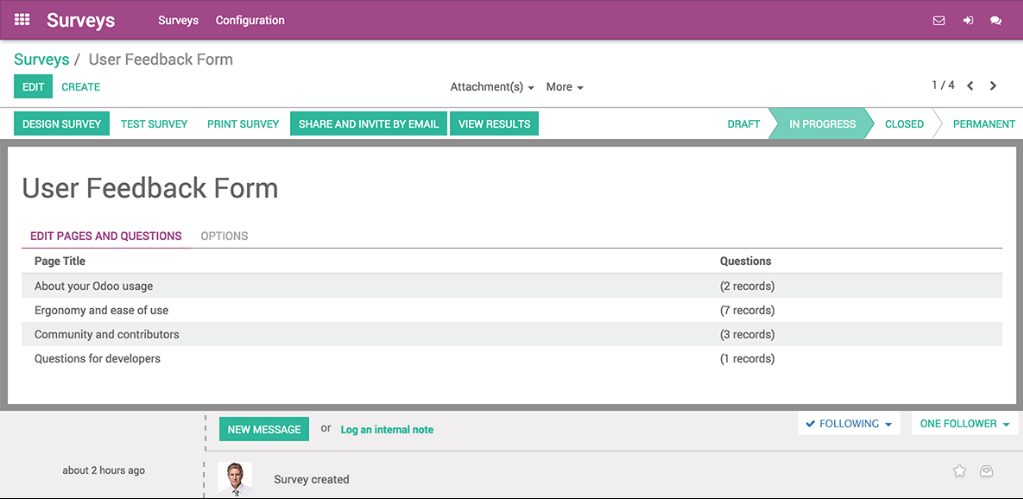Open the chat conversations icon

(x=996, y=20)
